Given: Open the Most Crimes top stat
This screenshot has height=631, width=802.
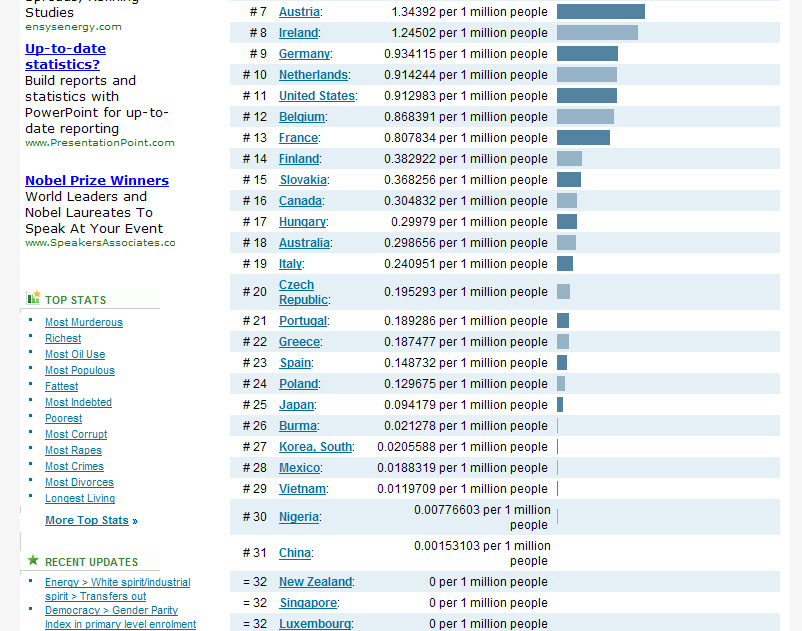Looking at the screenshot, I should point(74,466).
